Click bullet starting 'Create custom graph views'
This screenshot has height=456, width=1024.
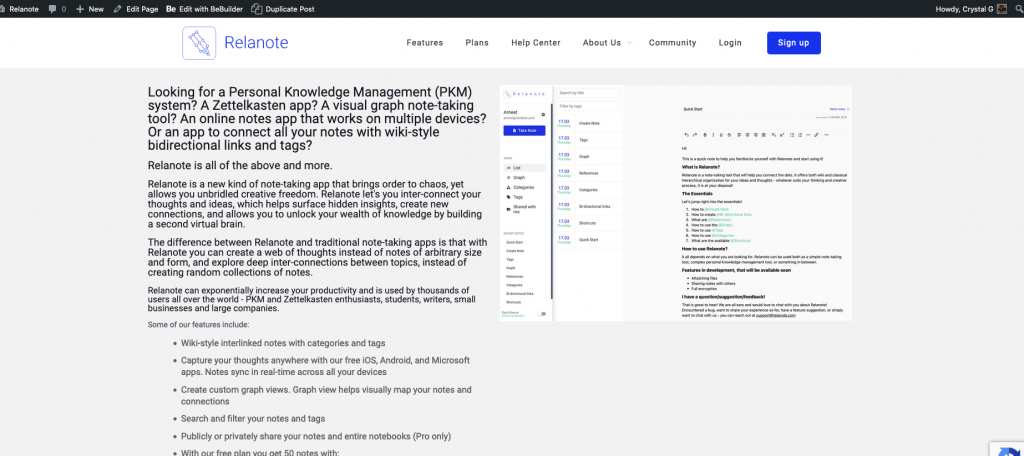(326, 395)
